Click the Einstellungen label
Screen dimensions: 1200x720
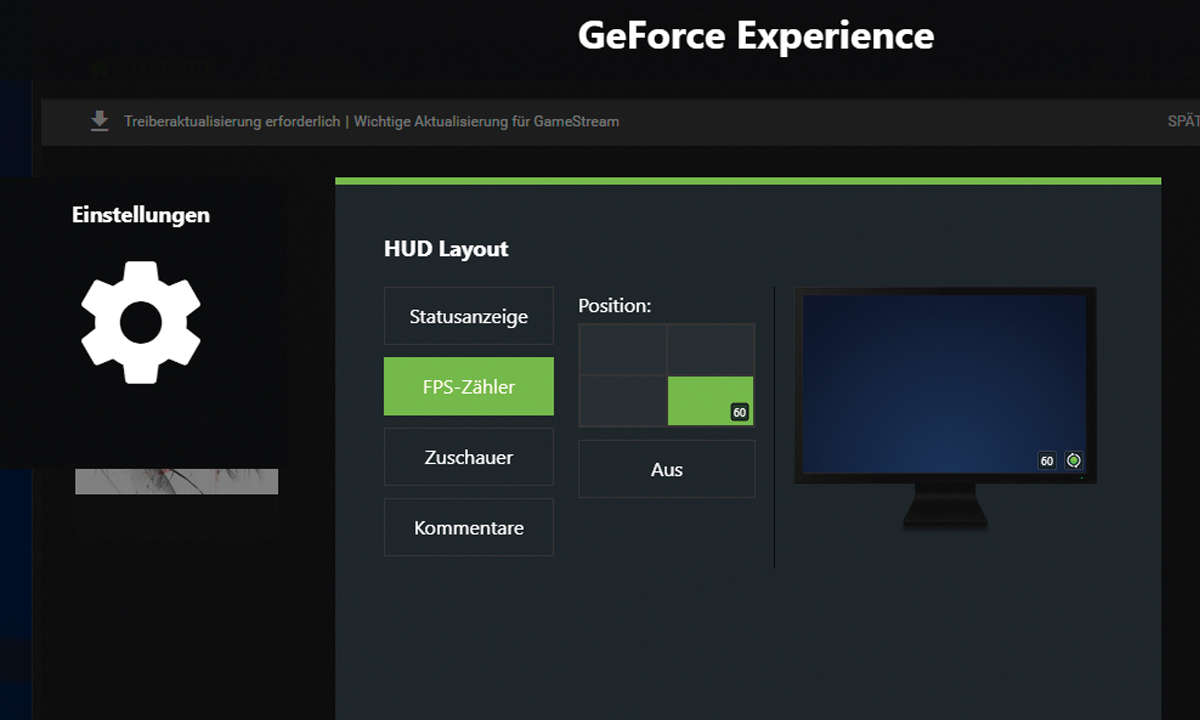141,215
